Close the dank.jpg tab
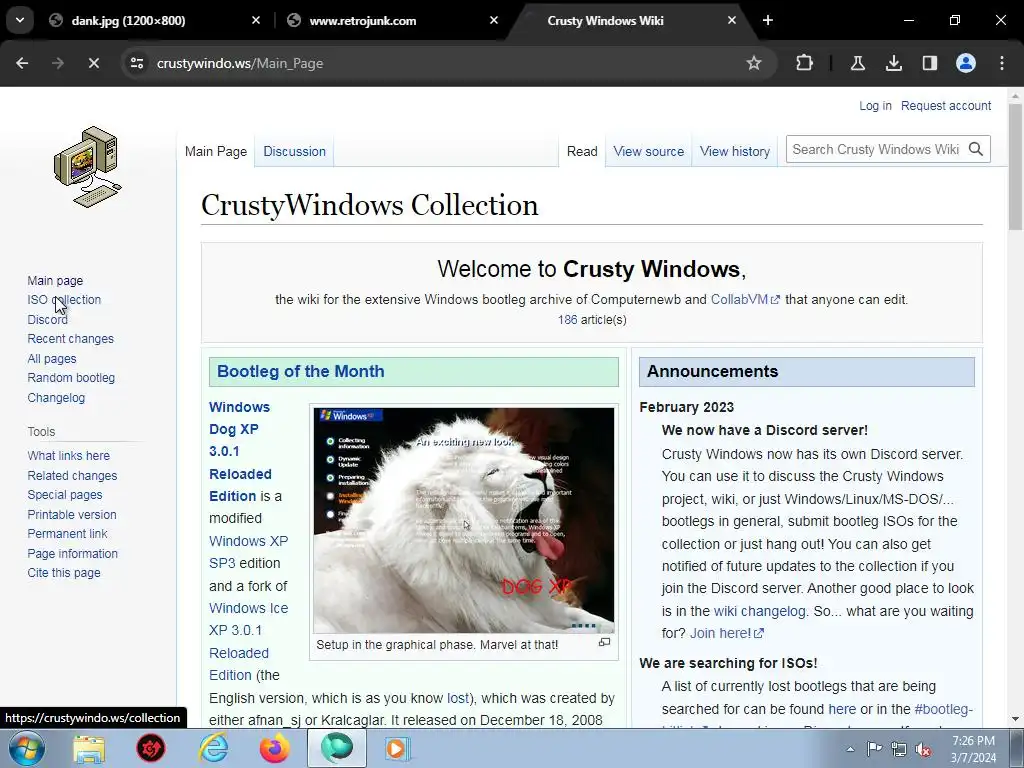 click(x=256, y=20)
